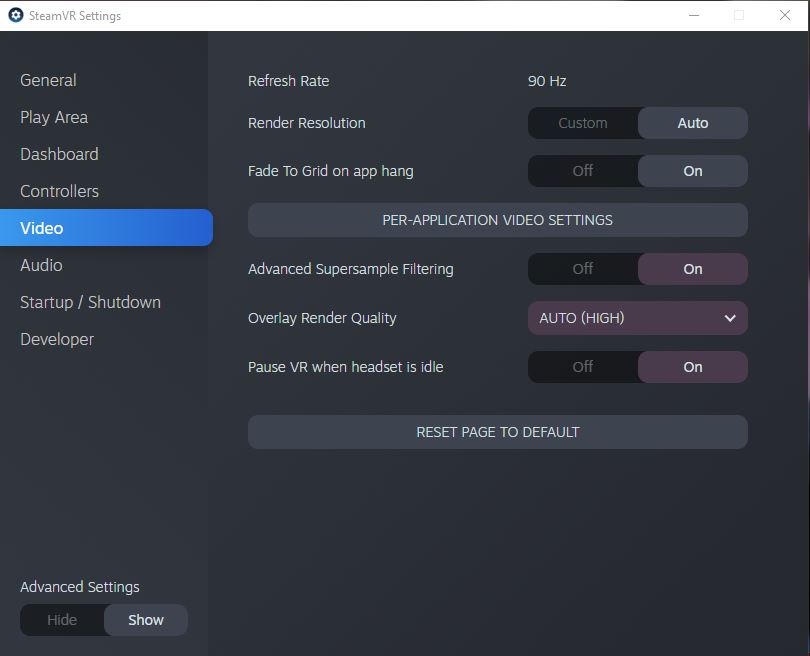Click Per-Application Video Settings

tap(497, 220)
